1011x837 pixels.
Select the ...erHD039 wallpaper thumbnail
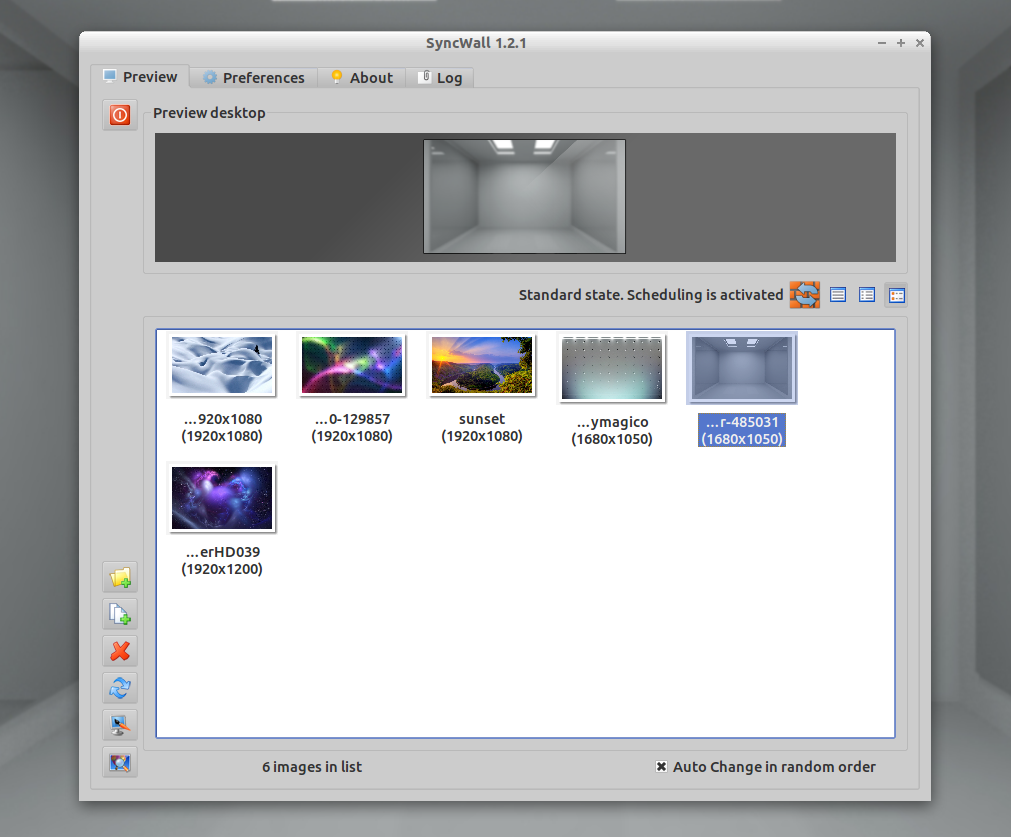221,498
